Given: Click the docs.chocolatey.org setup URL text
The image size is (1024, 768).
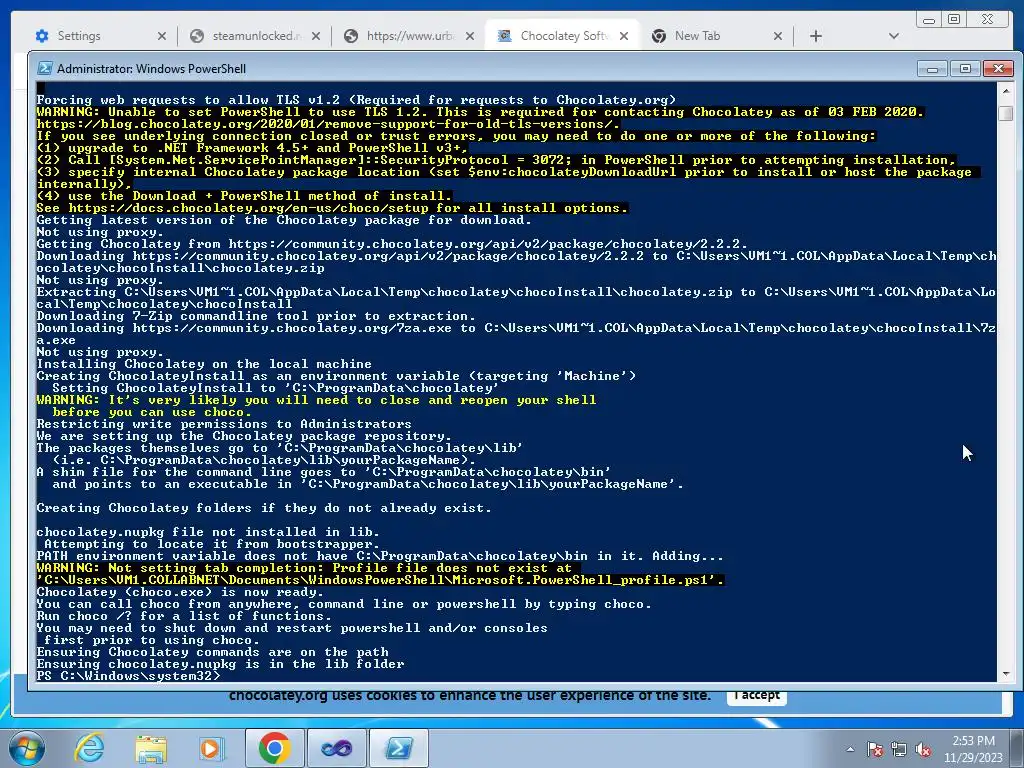Looking at the screenshot, I should pos(248,208).
